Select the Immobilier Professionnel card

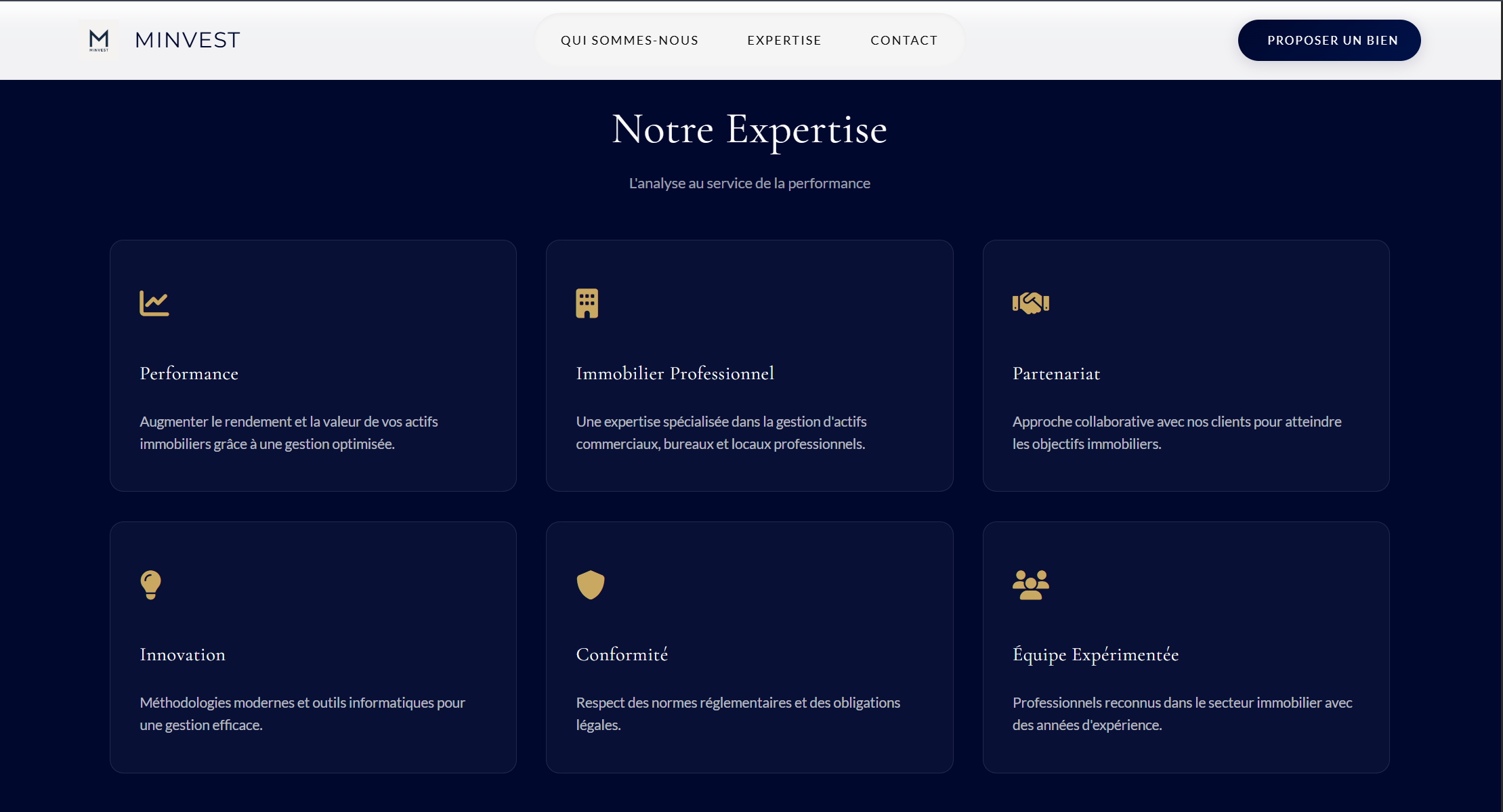[x=749, y=366]
